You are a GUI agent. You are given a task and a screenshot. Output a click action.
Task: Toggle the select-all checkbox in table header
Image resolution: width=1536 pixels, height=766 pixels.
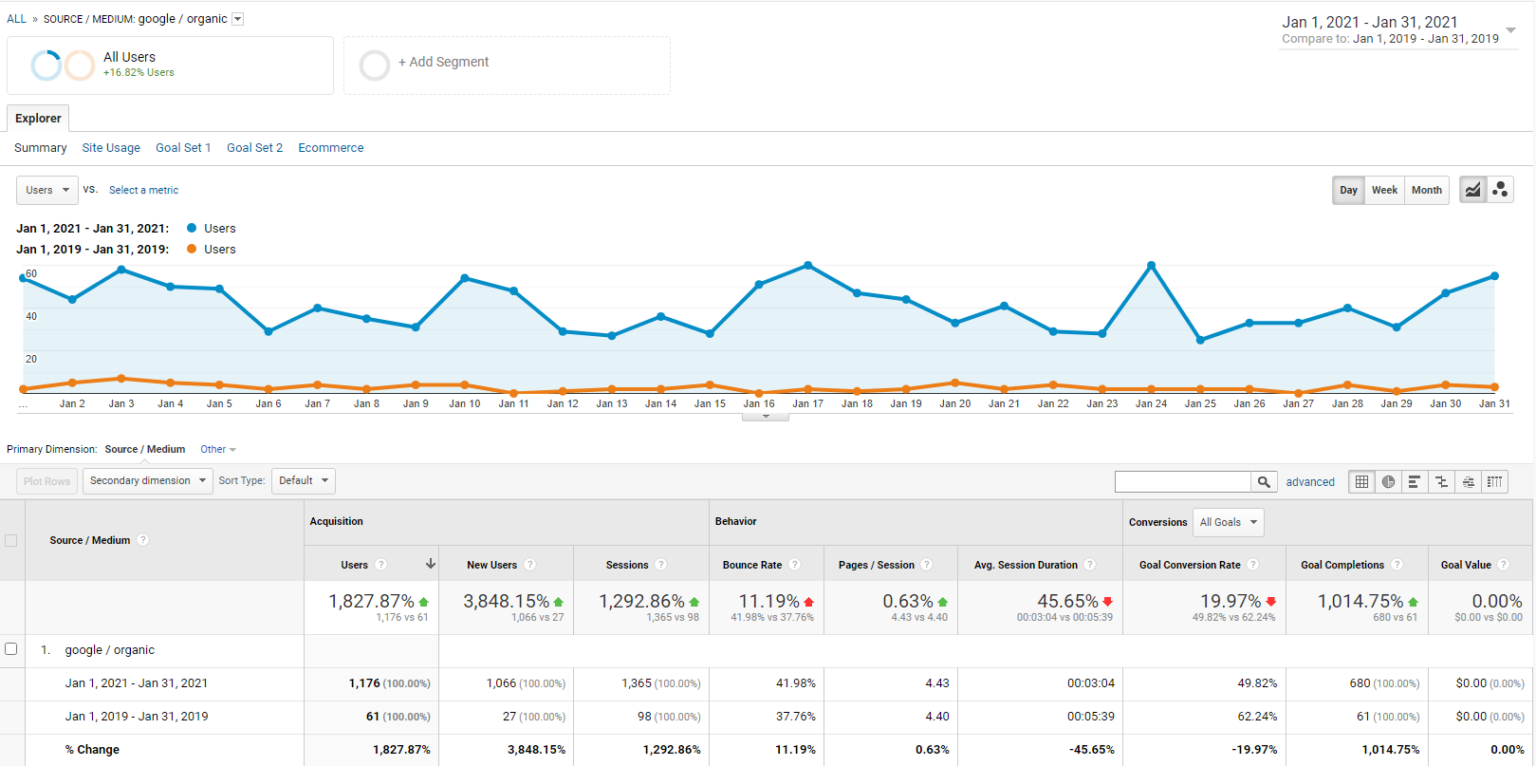tap(11, 540)
